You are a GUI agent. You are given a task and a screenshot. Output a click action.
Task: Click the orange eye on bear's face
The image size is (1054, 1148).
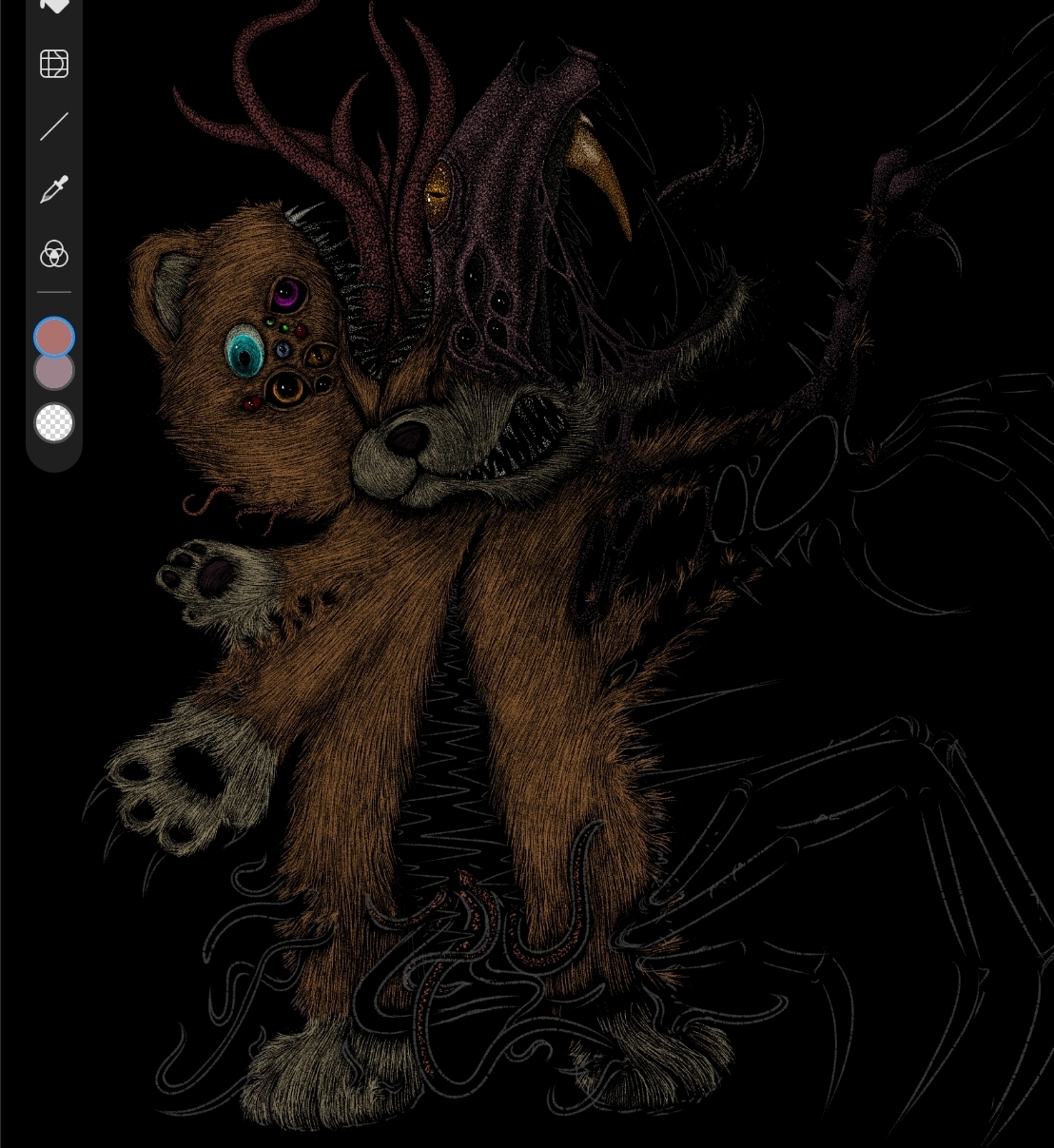pos(284,387)
